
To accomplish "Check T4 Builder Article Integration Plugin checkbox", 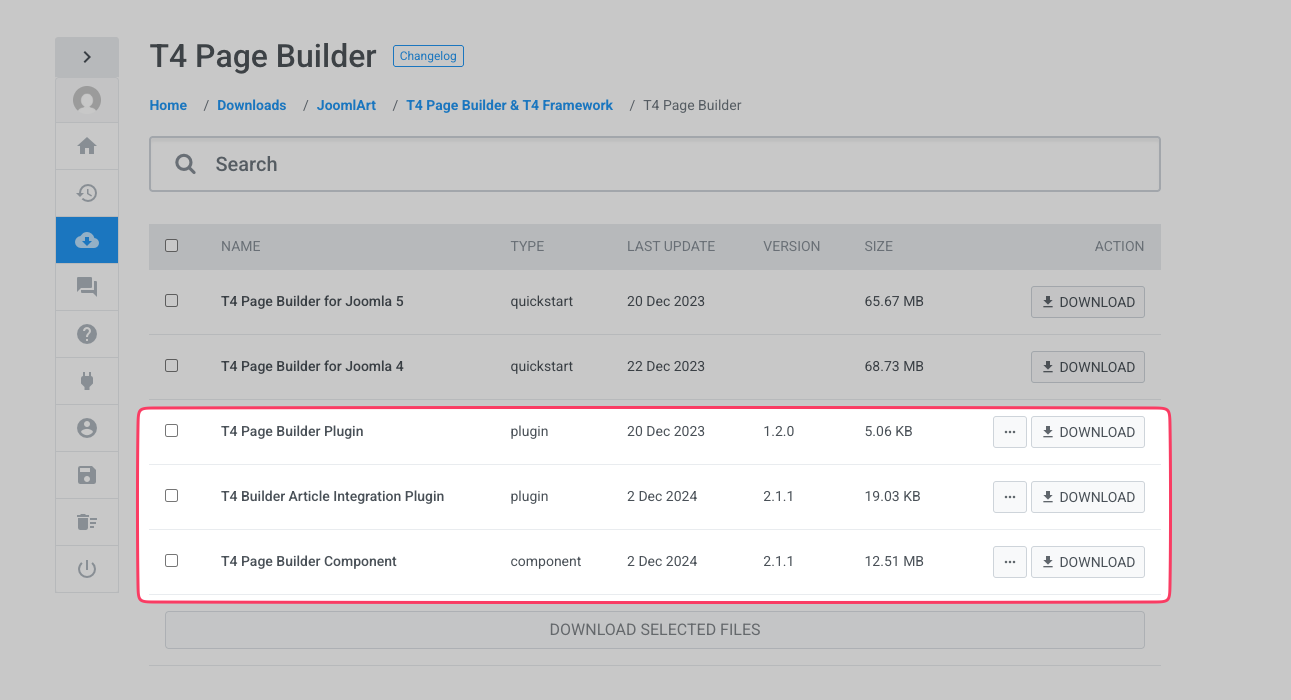I will [x=171, y=495].
